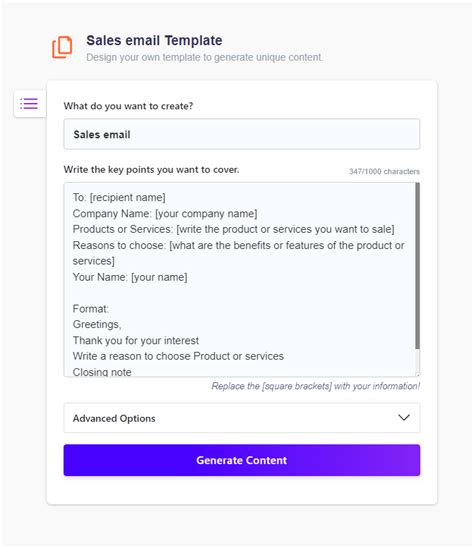Click the Generate Content button
Screen dimensions: 474x548
coord(242,460)
